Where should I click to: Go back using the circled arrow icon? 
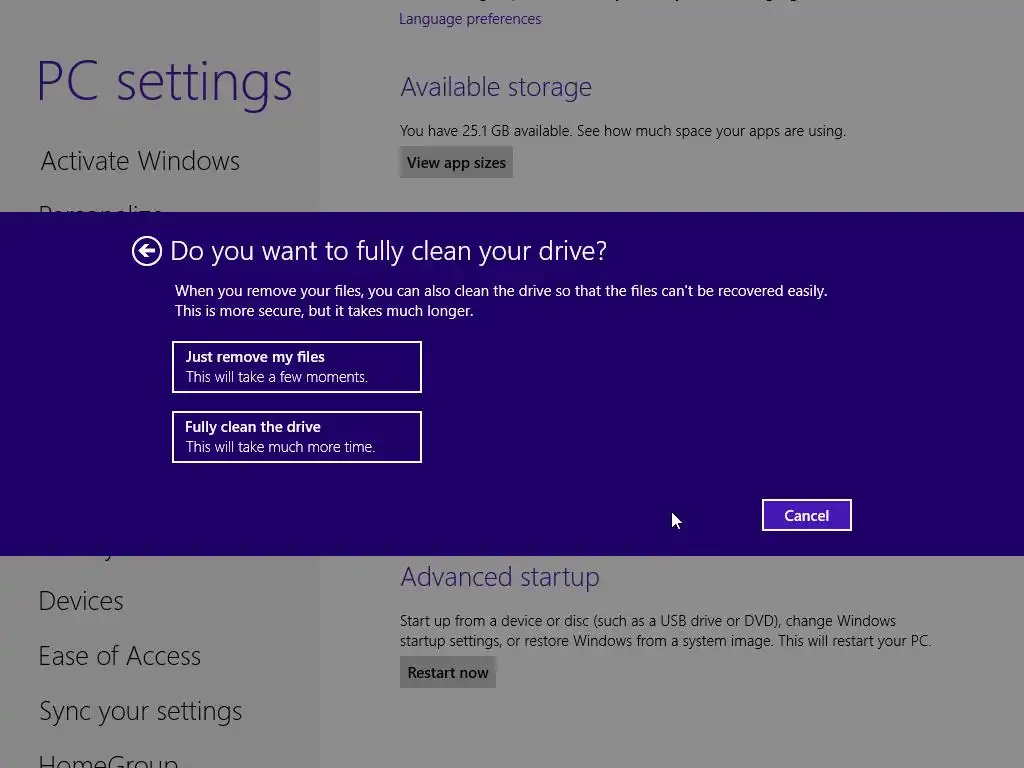[146, 251]
